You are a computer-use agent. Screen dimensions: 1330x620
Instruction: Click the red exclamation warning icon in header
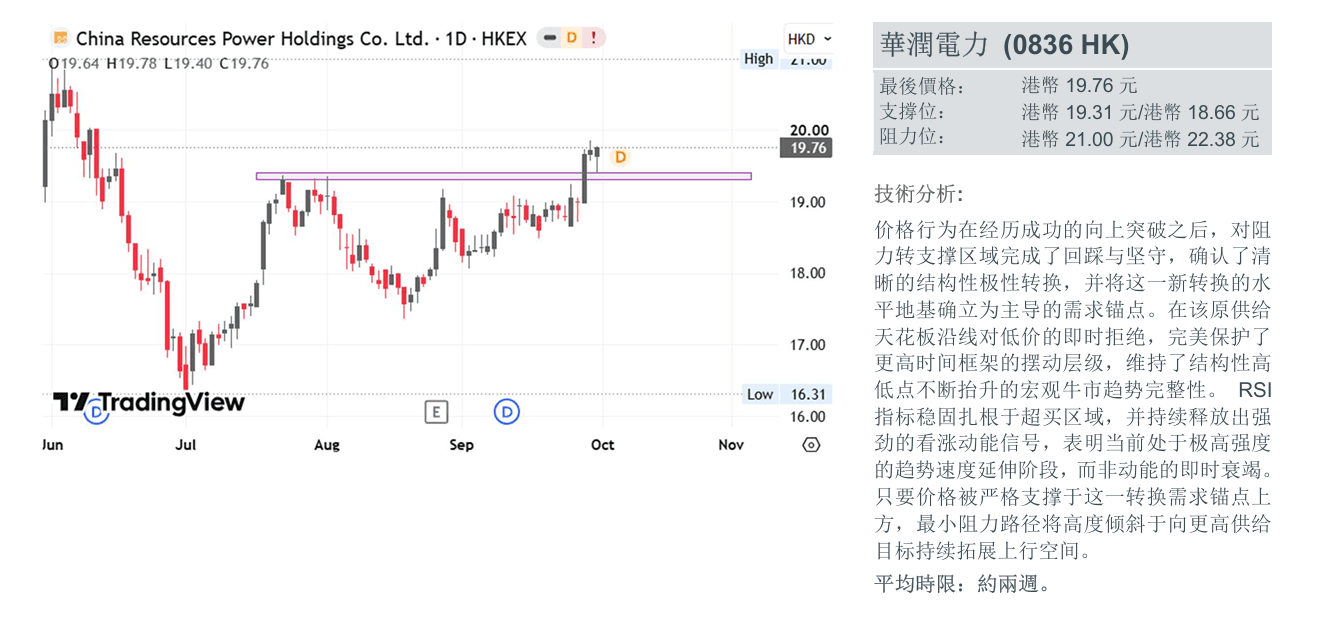(594, 38)
